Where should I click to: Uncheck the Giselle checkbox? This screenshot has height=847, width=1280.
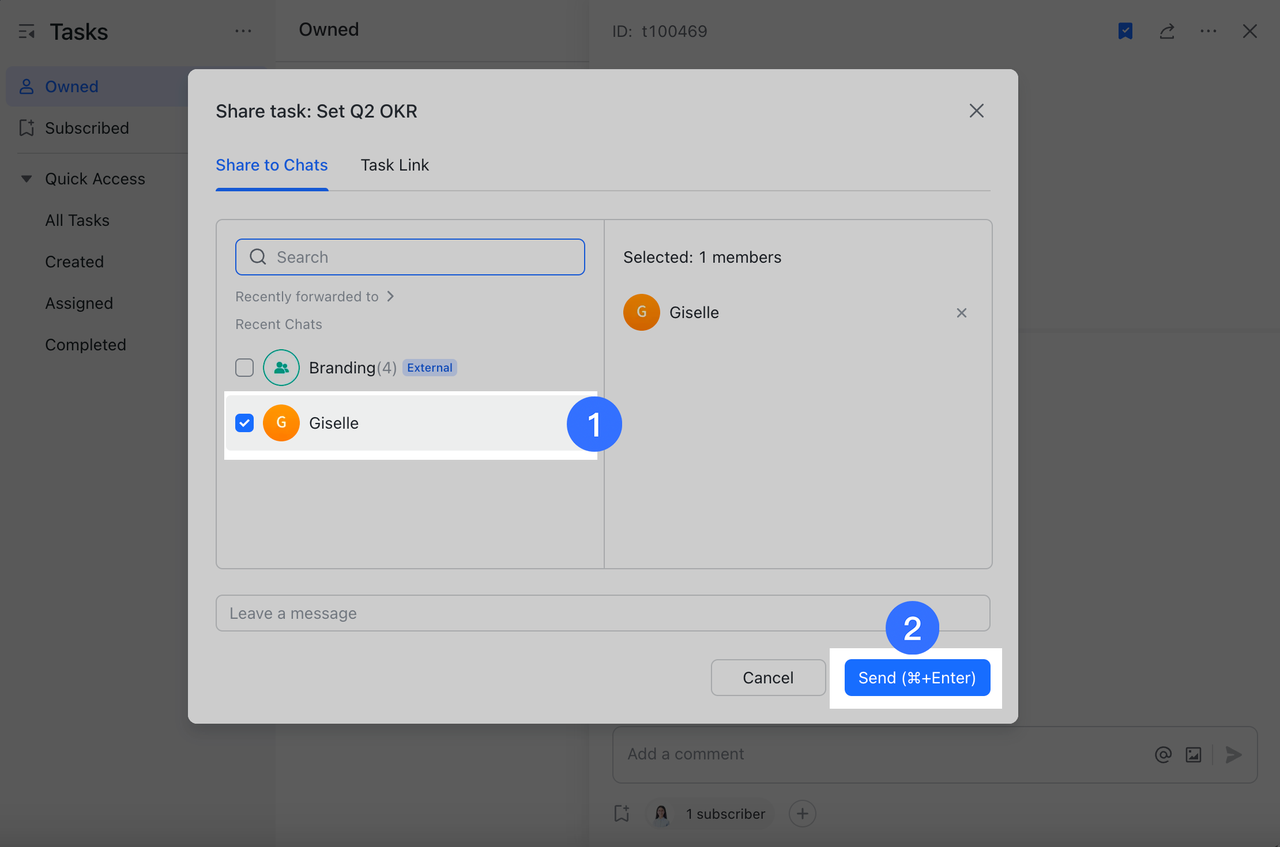pyautogui.click(x=244, y=422)
